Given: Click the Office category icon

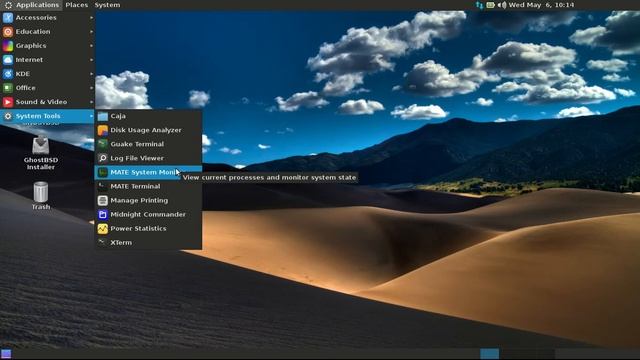Looking at the screenshot, I should (8, 88).
